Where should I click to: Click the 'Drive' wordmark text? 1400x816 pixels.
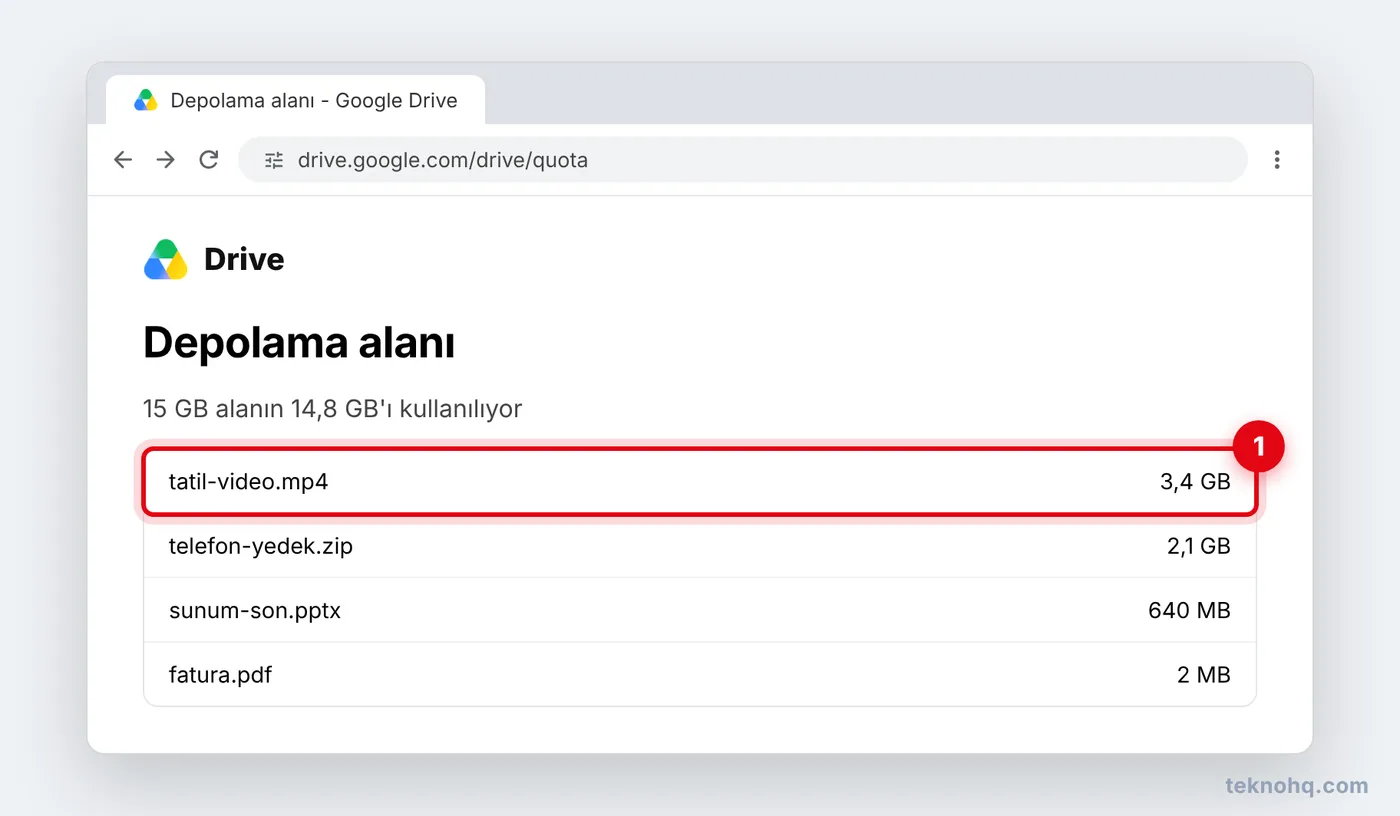(244, 260)
